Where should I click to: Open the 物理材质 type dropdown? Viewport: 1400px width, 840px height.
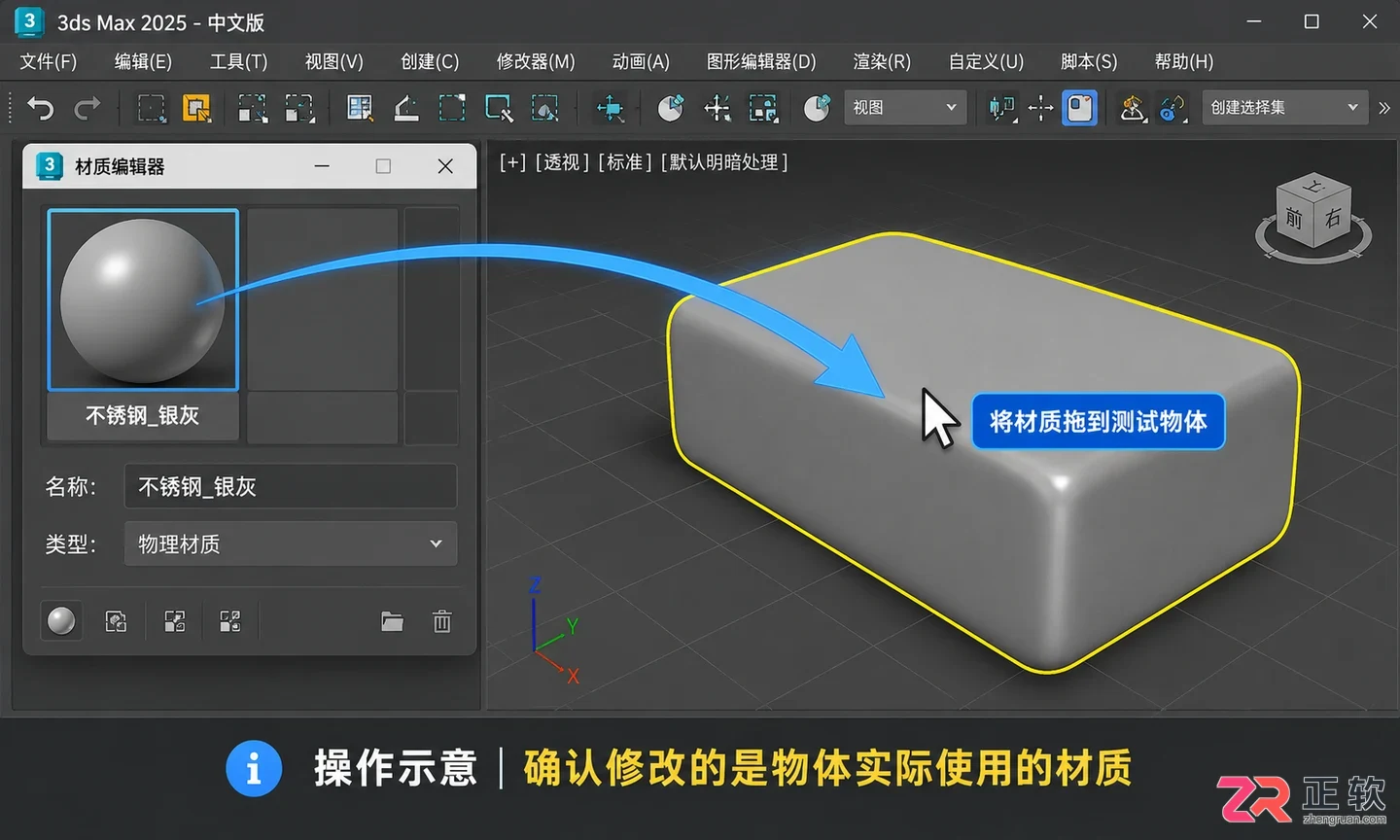(x=291, y=543)
